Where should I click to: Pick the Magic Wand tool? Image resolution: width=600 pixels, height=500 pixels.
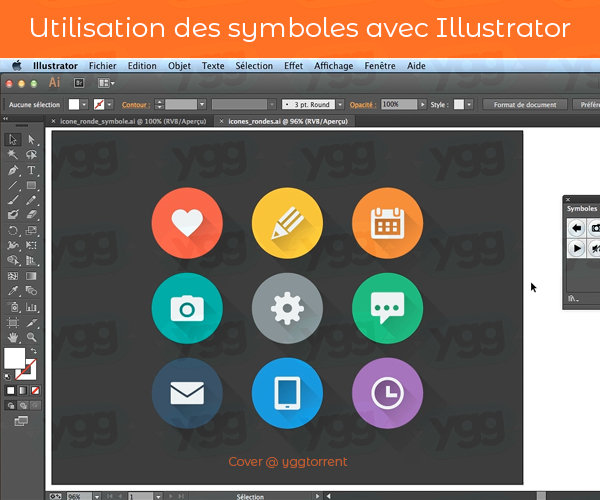click(13, 155)
